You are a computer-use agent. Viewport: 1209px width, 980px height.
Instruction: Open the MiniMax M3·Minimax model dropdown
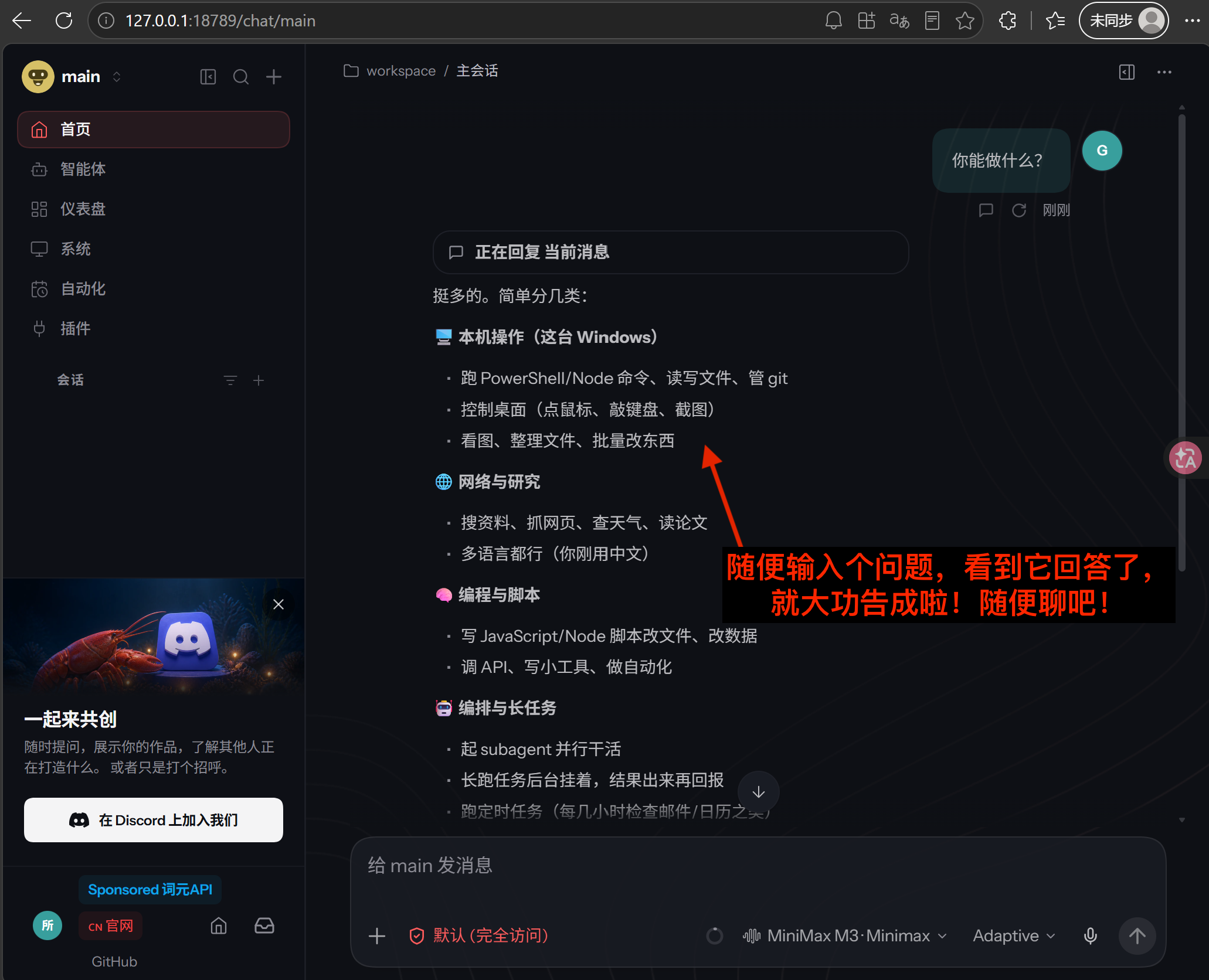coord(844,936)
